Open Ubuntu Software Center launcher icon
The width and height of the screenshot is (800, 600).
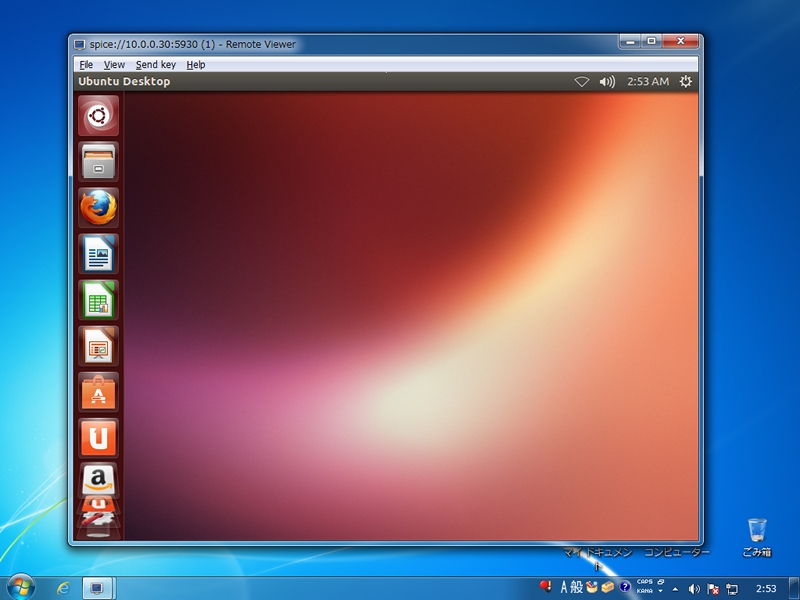click(x=98, y=392)
